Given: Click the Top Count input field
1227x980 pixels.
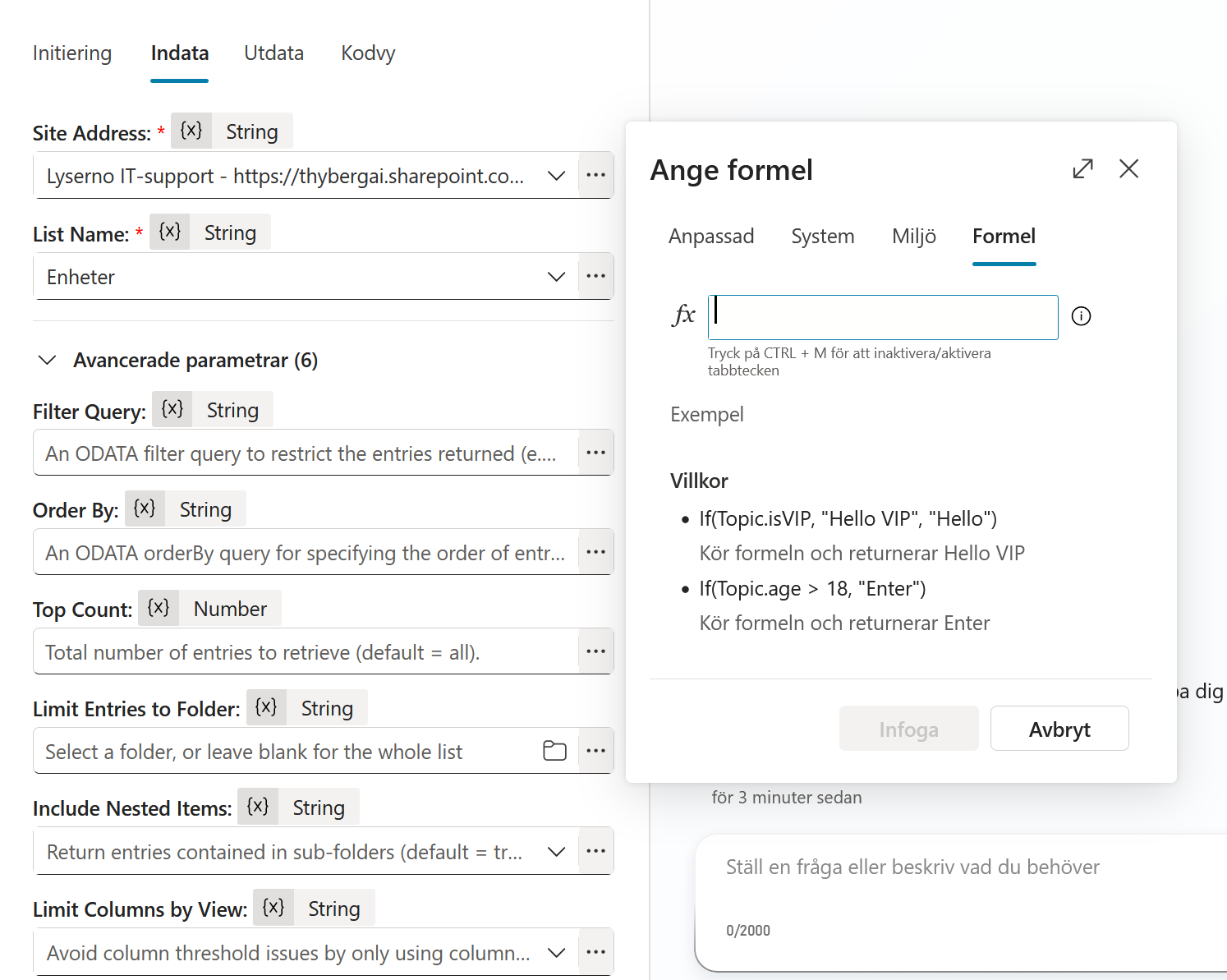Looking at the screenshot, I should click(x=306, y=651).
